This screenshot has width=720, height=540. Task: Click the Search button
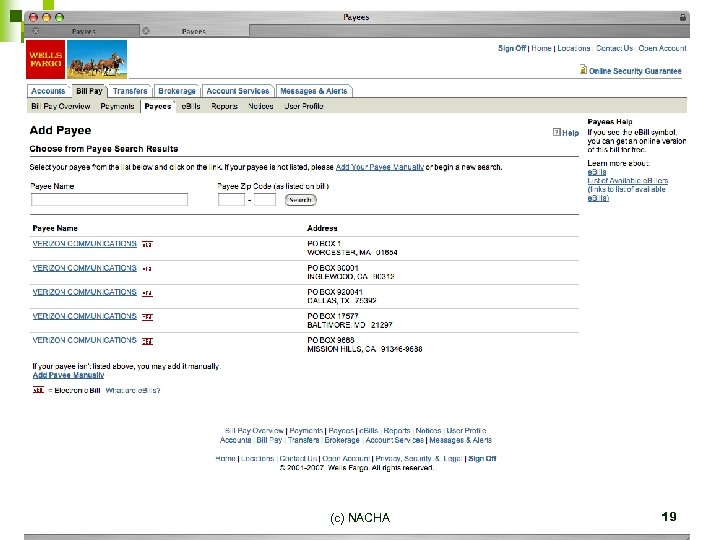pos(300,200)
